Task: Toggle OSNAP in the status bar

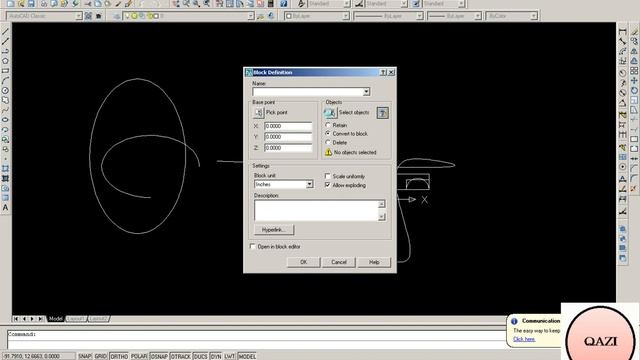Action: coord(159,356)
